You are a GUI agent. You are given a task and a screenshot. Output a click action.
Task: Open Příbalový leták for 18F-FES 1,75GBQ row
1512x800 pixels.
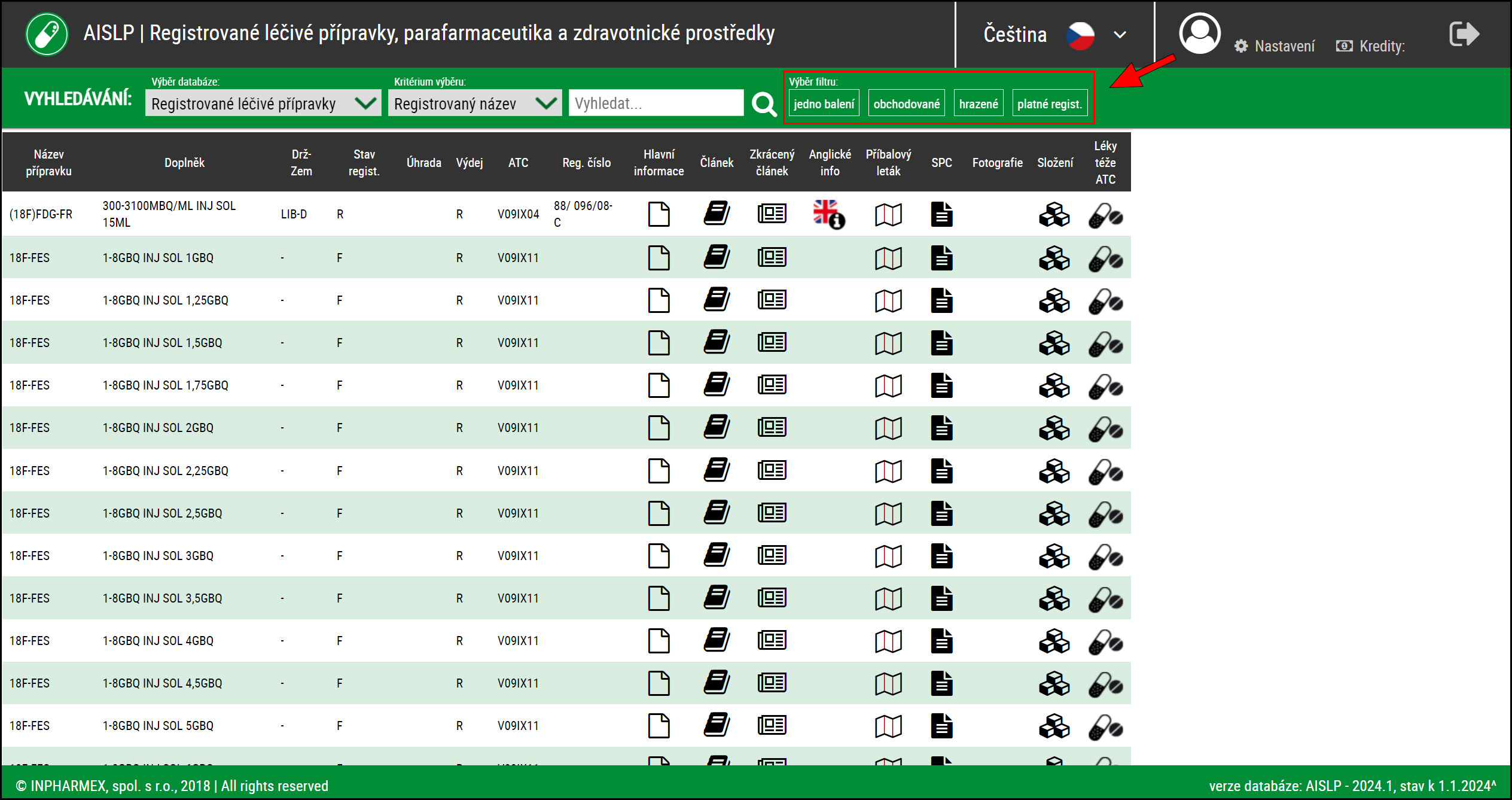pos(888,386)
